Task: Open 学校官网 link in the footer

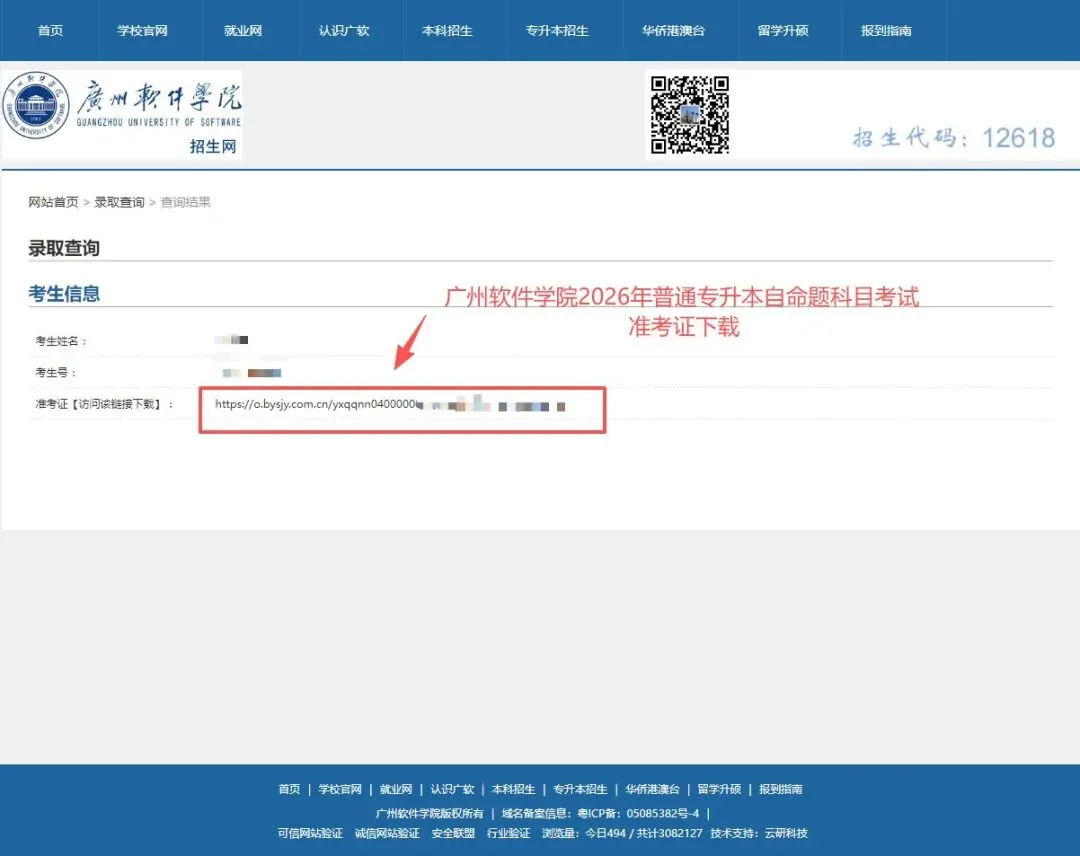Action: pos(340,789)
